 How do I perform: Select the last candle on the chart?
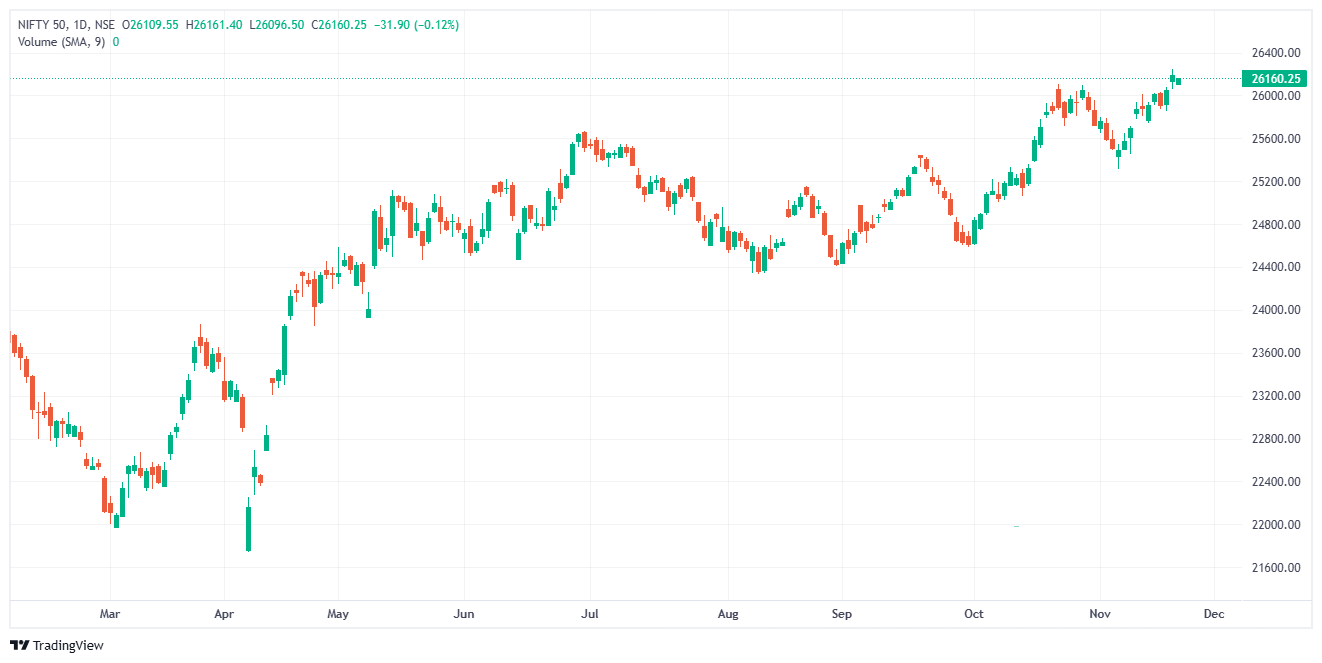point(1179,80)
